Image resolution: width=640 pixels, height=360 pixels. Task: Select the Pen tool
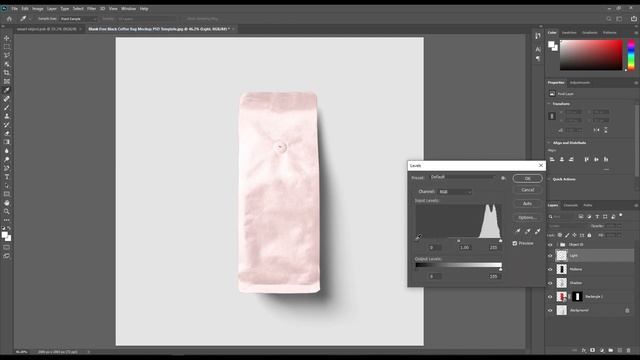pos(7,168)
